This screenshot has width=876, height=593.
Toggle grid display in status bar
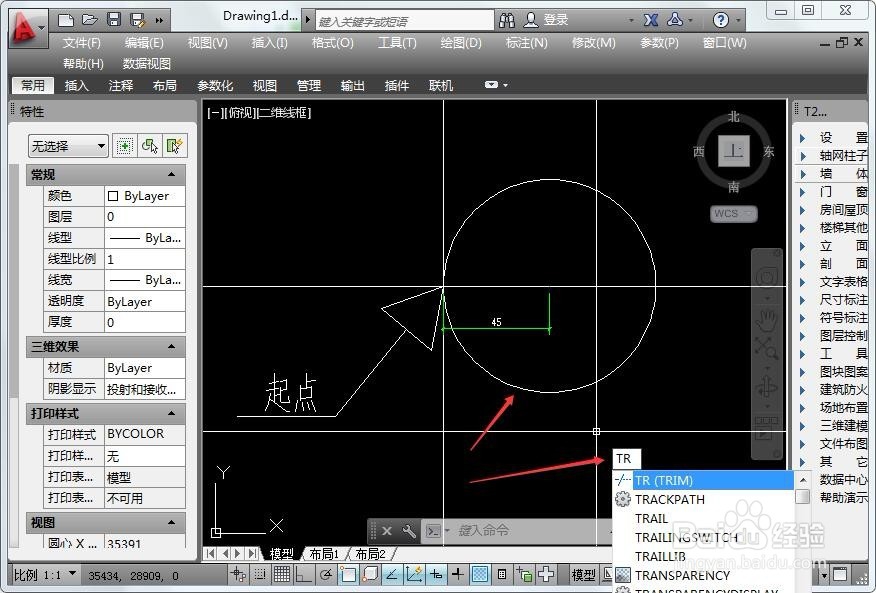pyautogui.click(x=282, y=574)
